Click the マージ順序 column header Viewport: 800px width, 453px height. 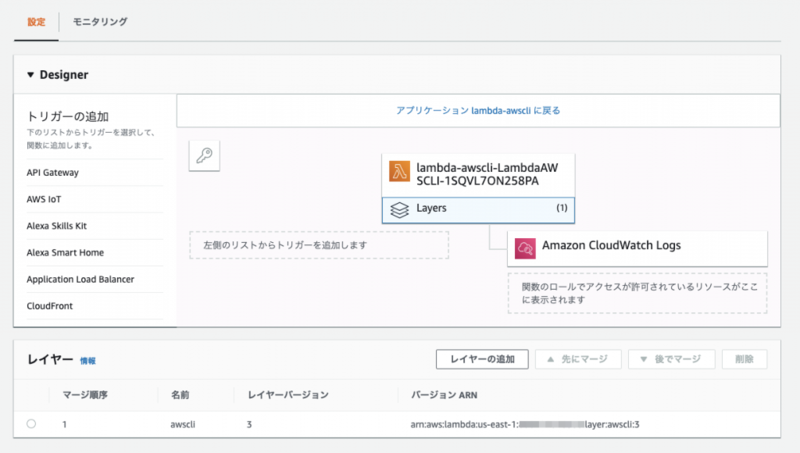pos(85,395)
